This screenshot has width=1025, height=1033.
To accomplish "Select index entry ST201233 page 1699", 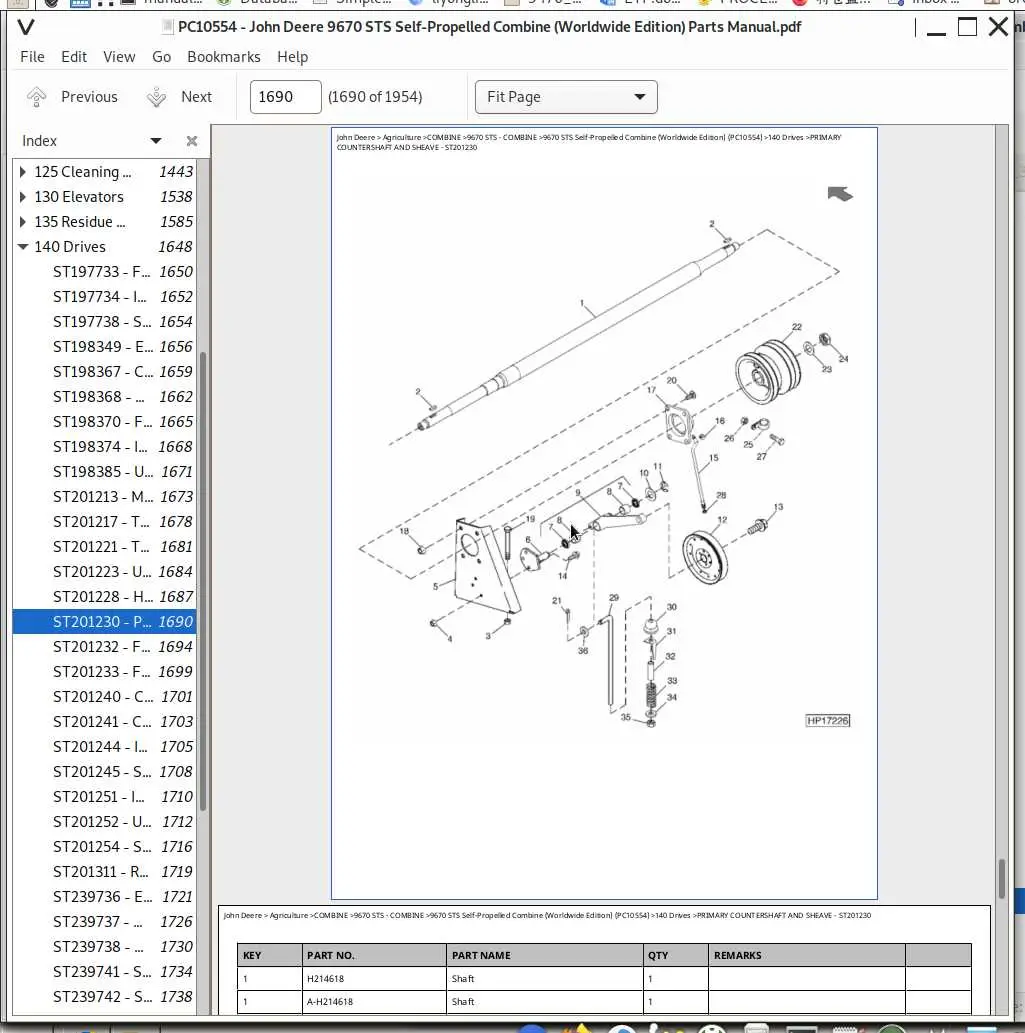I will [x=104, y=672].
